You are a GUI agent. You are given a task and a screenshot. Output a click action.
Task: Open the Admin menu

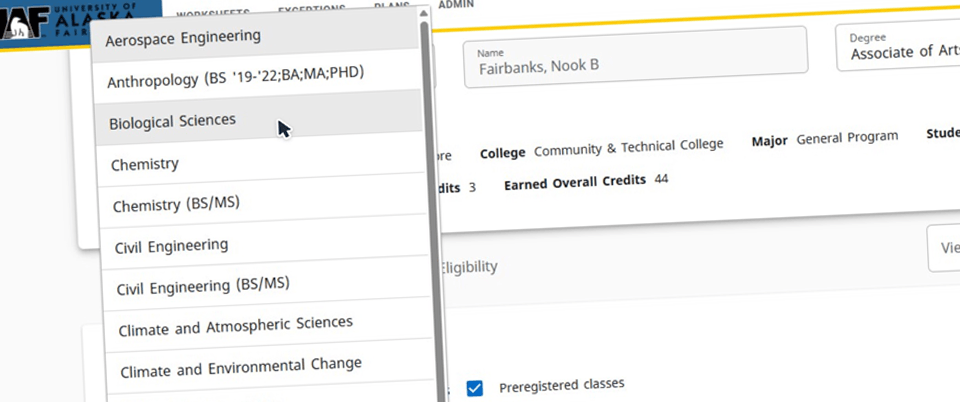(457, 5)
